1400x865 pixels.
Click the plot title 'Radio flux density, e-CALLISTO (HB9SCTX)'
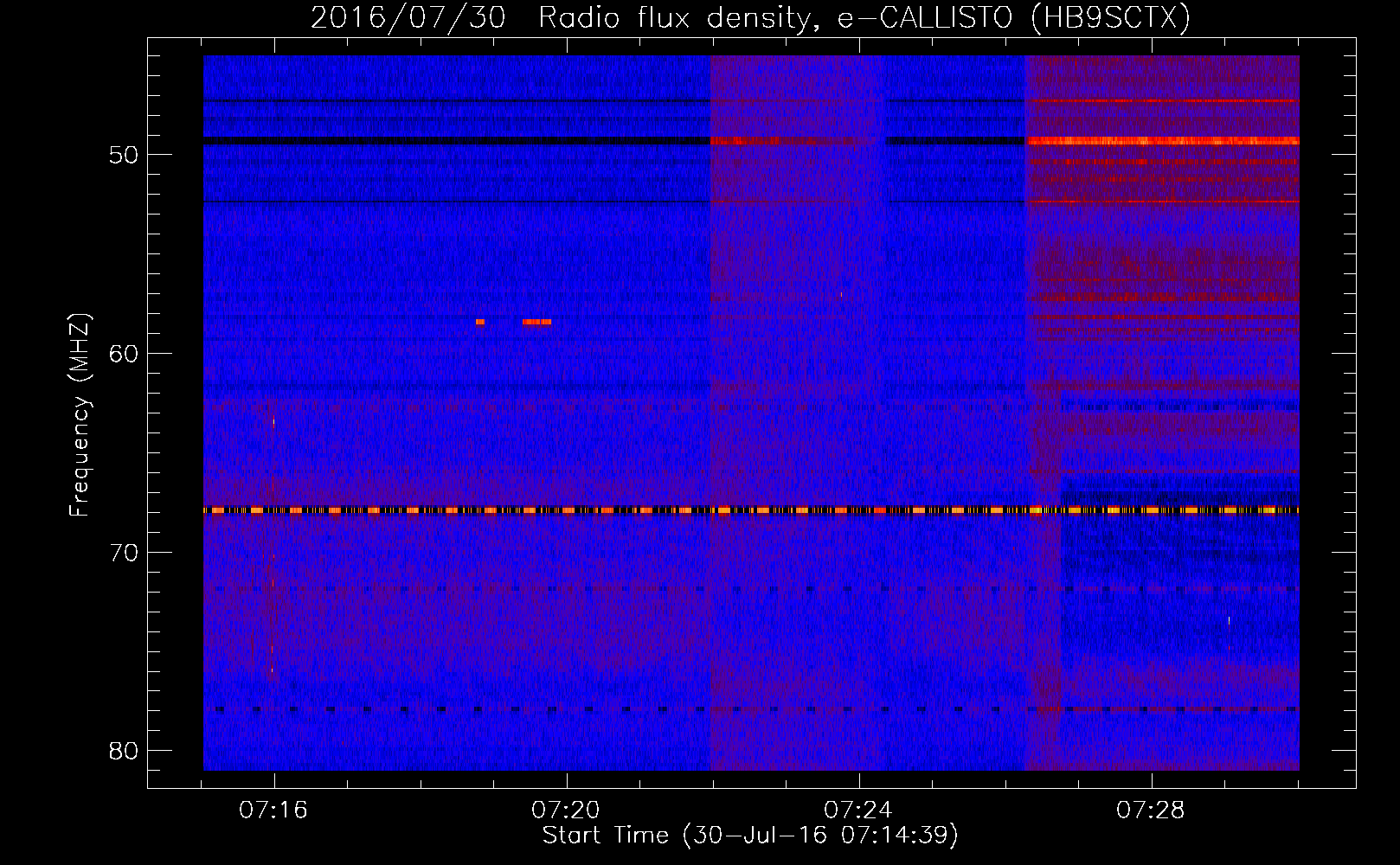click(864, 18)
